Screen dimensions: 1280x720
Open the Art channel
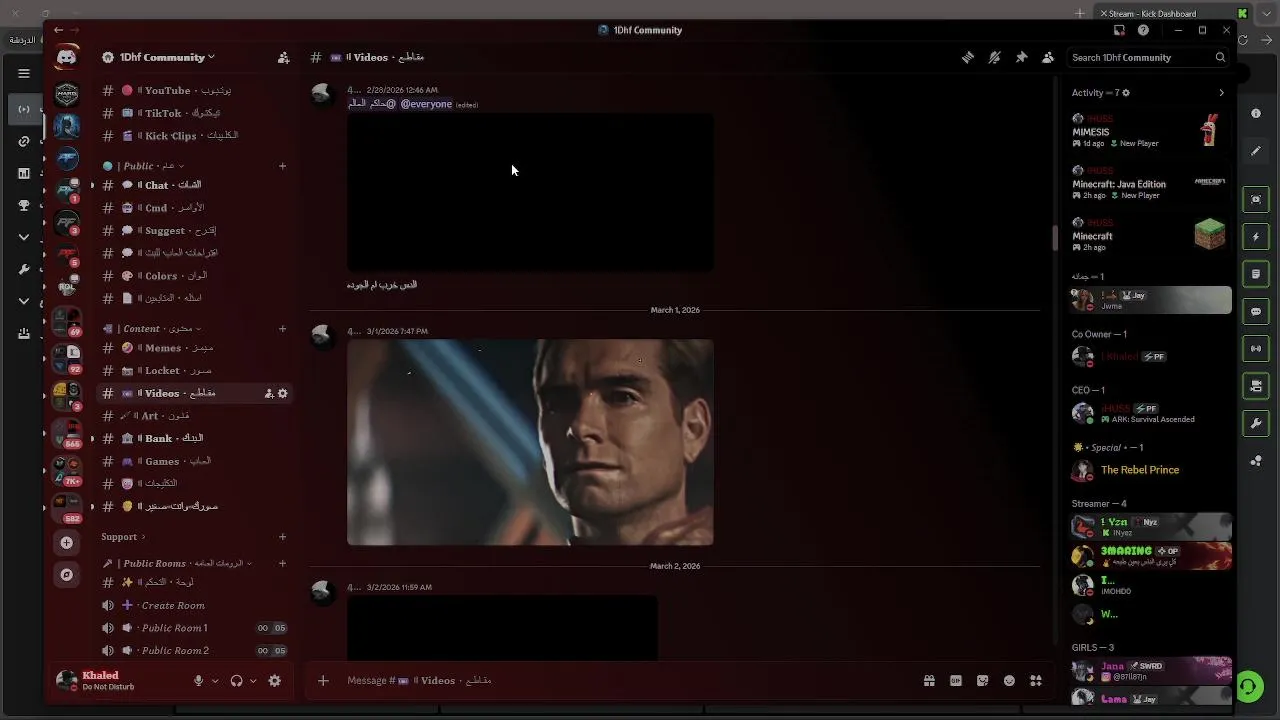coord(195,416)
